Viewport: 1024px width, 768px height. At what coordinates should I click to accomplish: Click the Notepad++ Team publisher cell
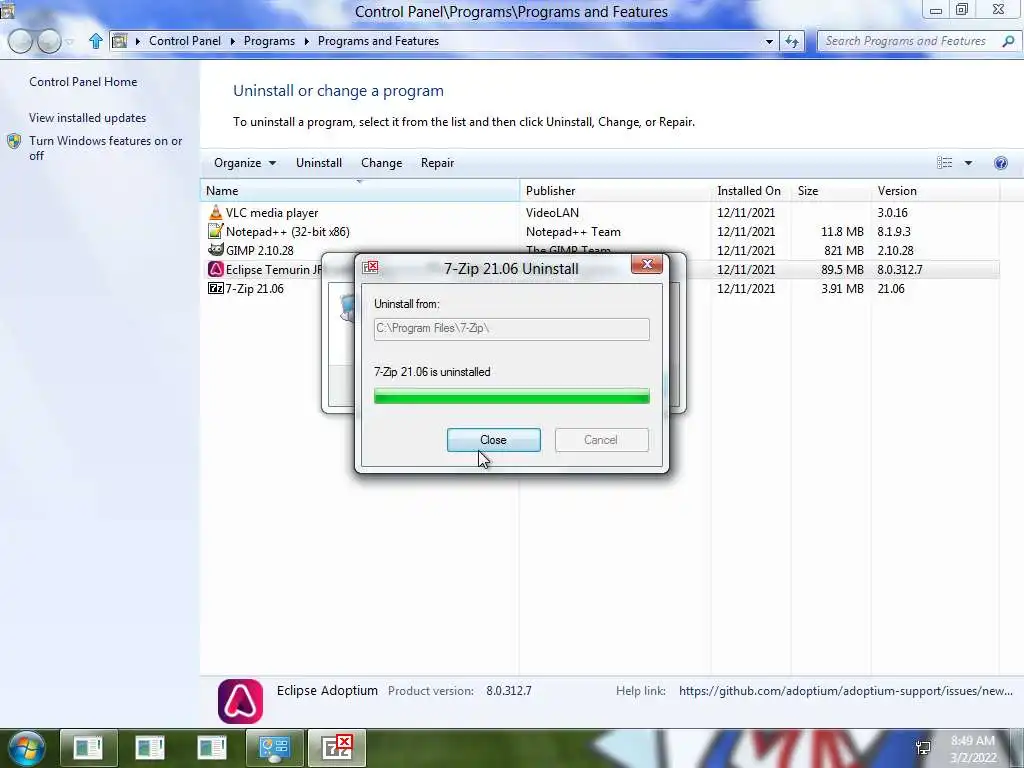[573, 231]
